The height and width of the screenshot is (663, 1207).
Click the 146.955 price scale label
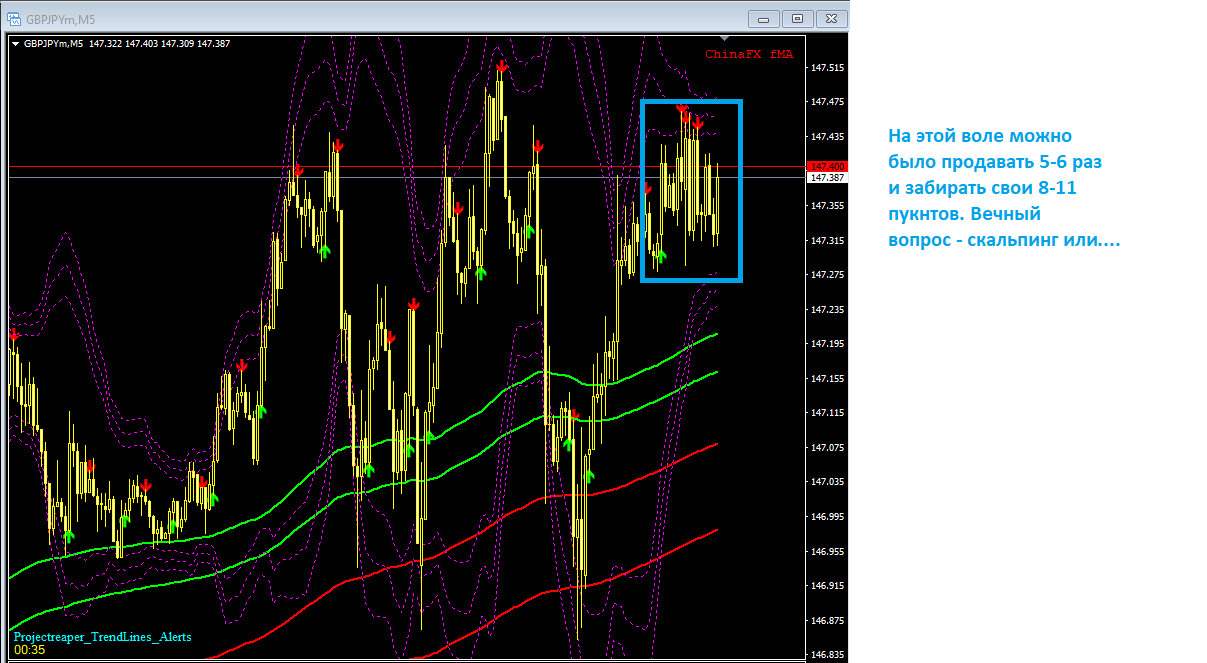click(828, 552)
